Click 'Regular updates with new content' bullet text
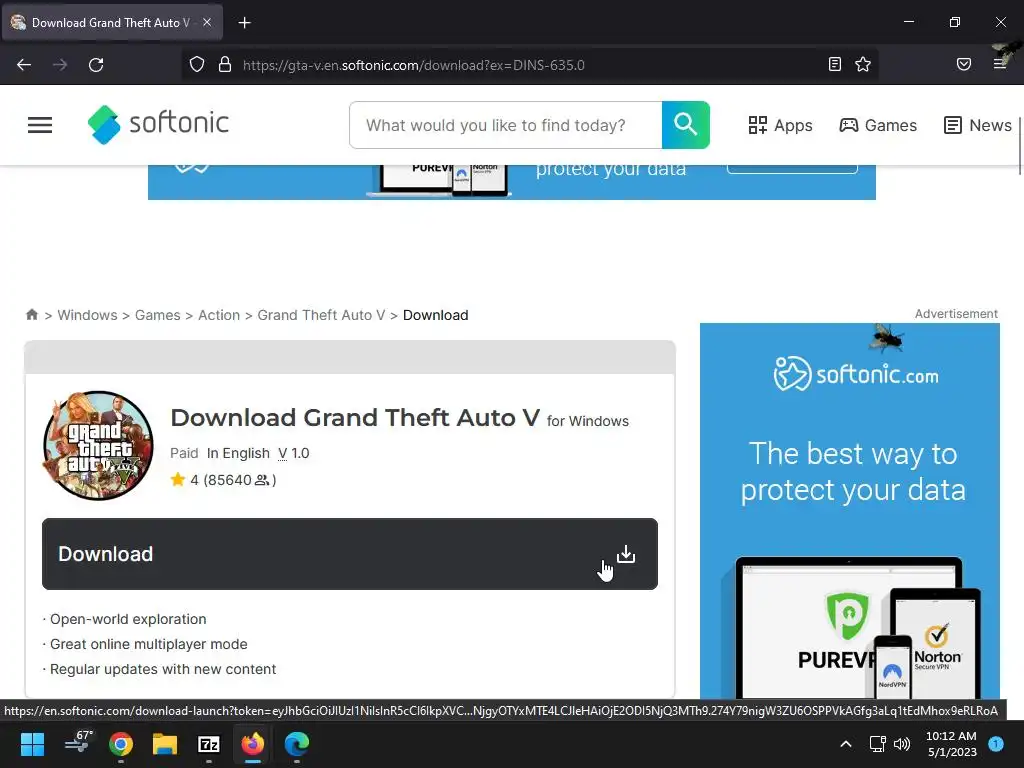 [x=163, y=669]
